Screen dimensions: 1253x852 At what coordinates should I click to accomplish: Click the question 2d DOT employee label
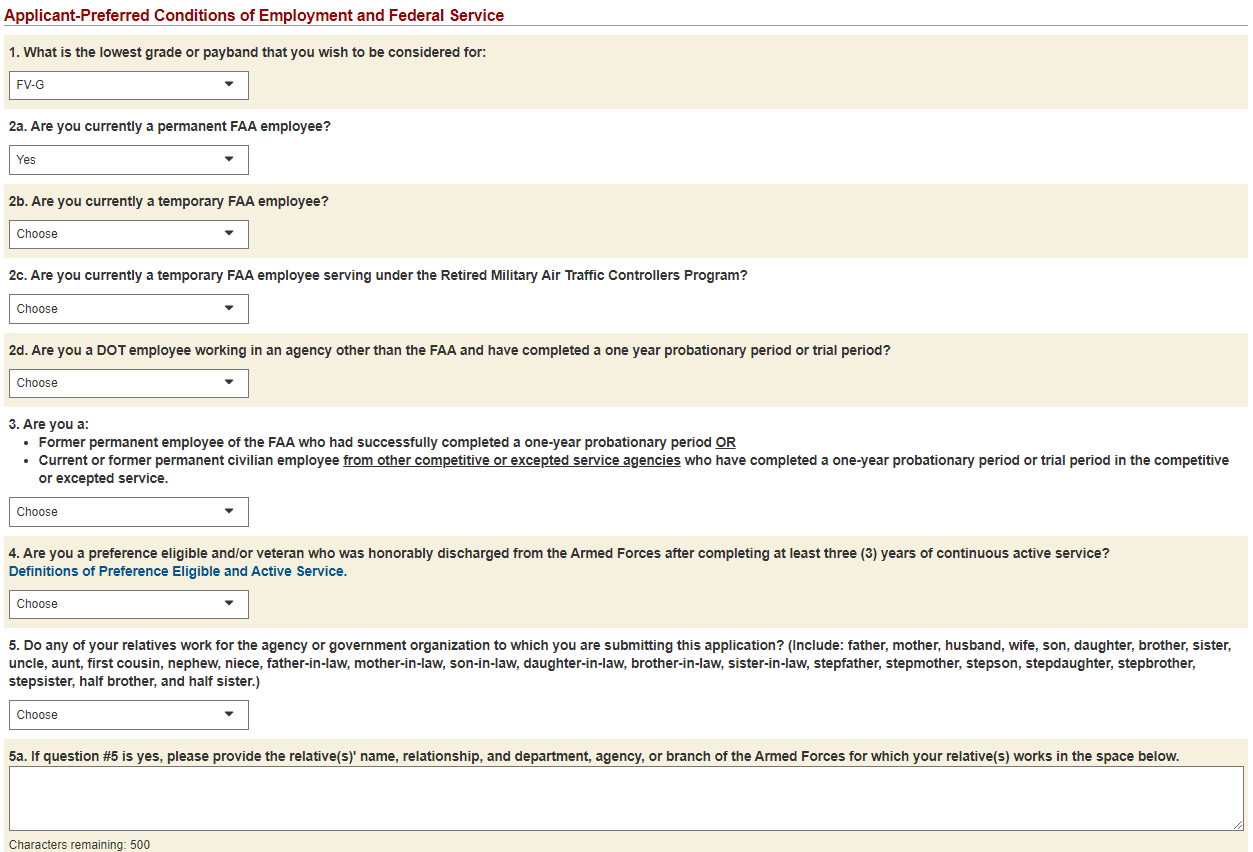click(449, 350)
